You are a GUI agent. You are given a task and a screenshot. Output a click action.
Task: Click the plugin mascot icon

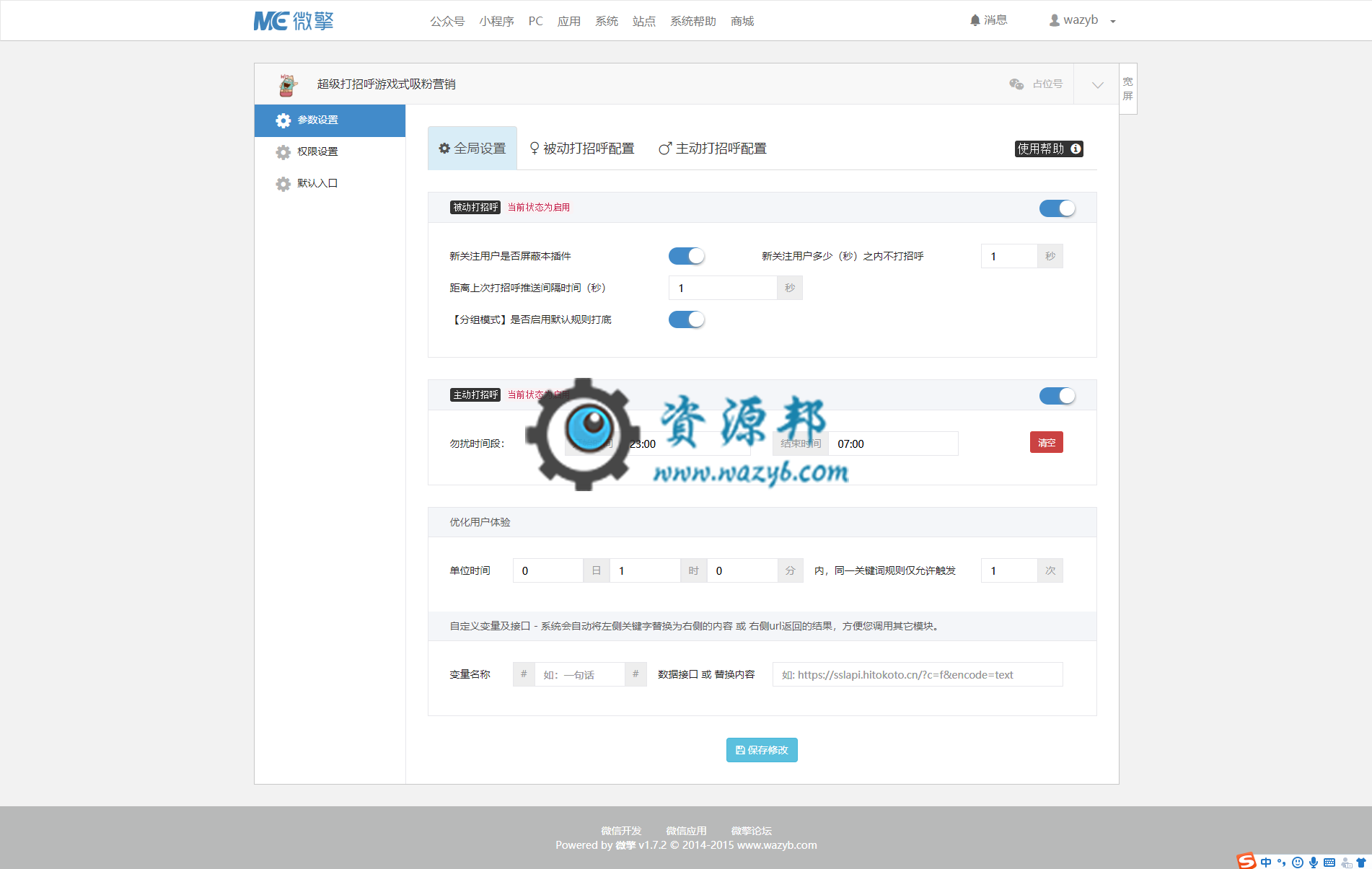point(288,84)
